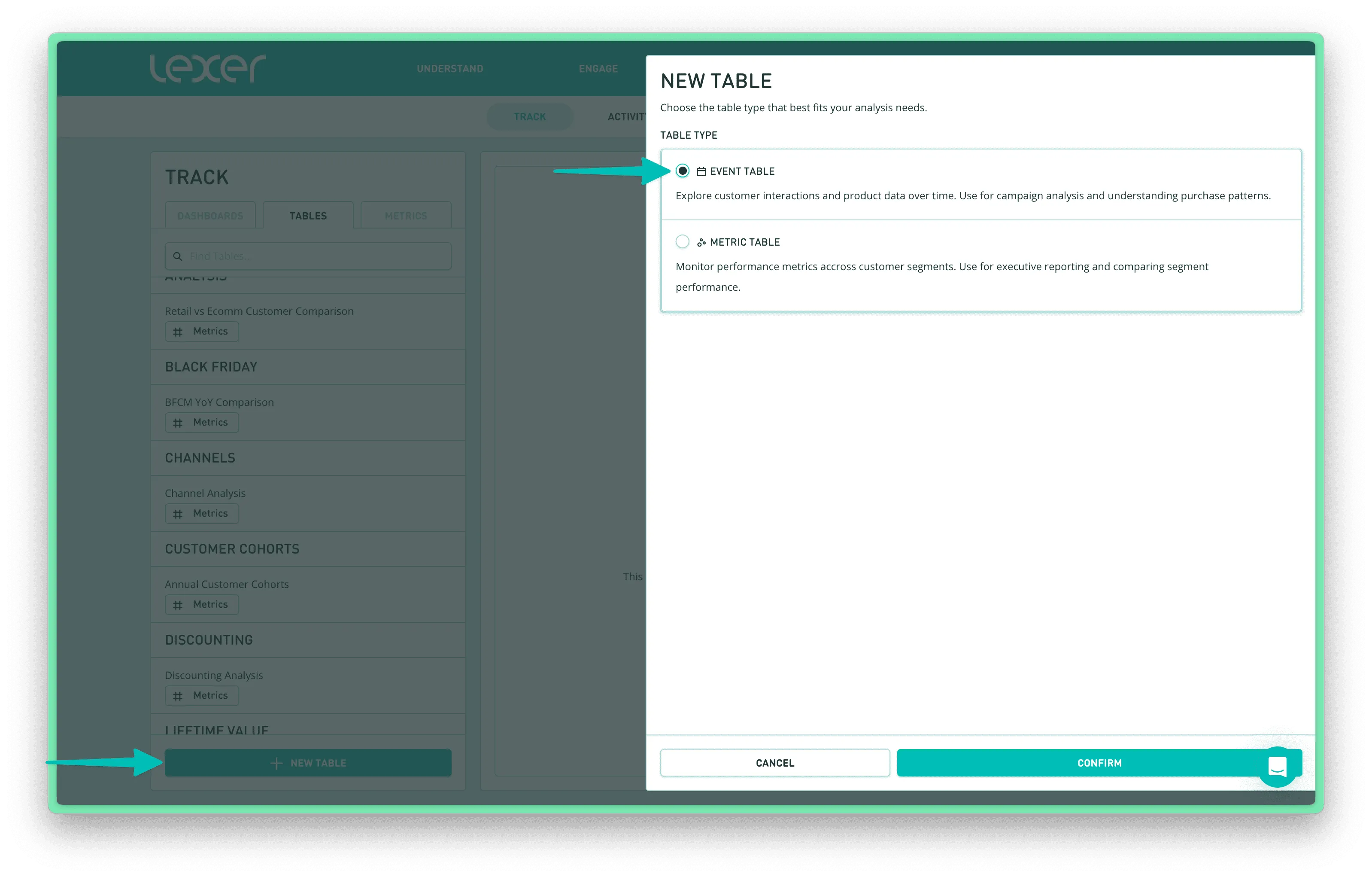This screenshot has height=877, width=1372.
Task: Switch to the Dashboards tab
Action: [210, 216]
